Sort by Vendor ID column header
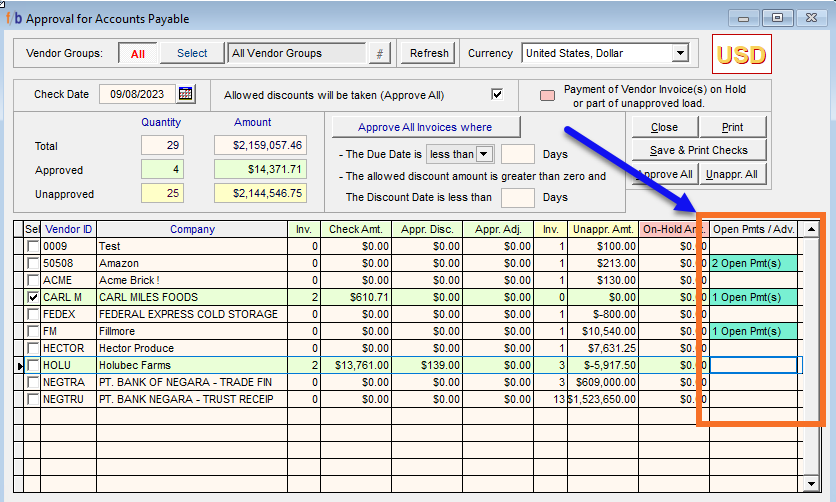 point(69,229)
